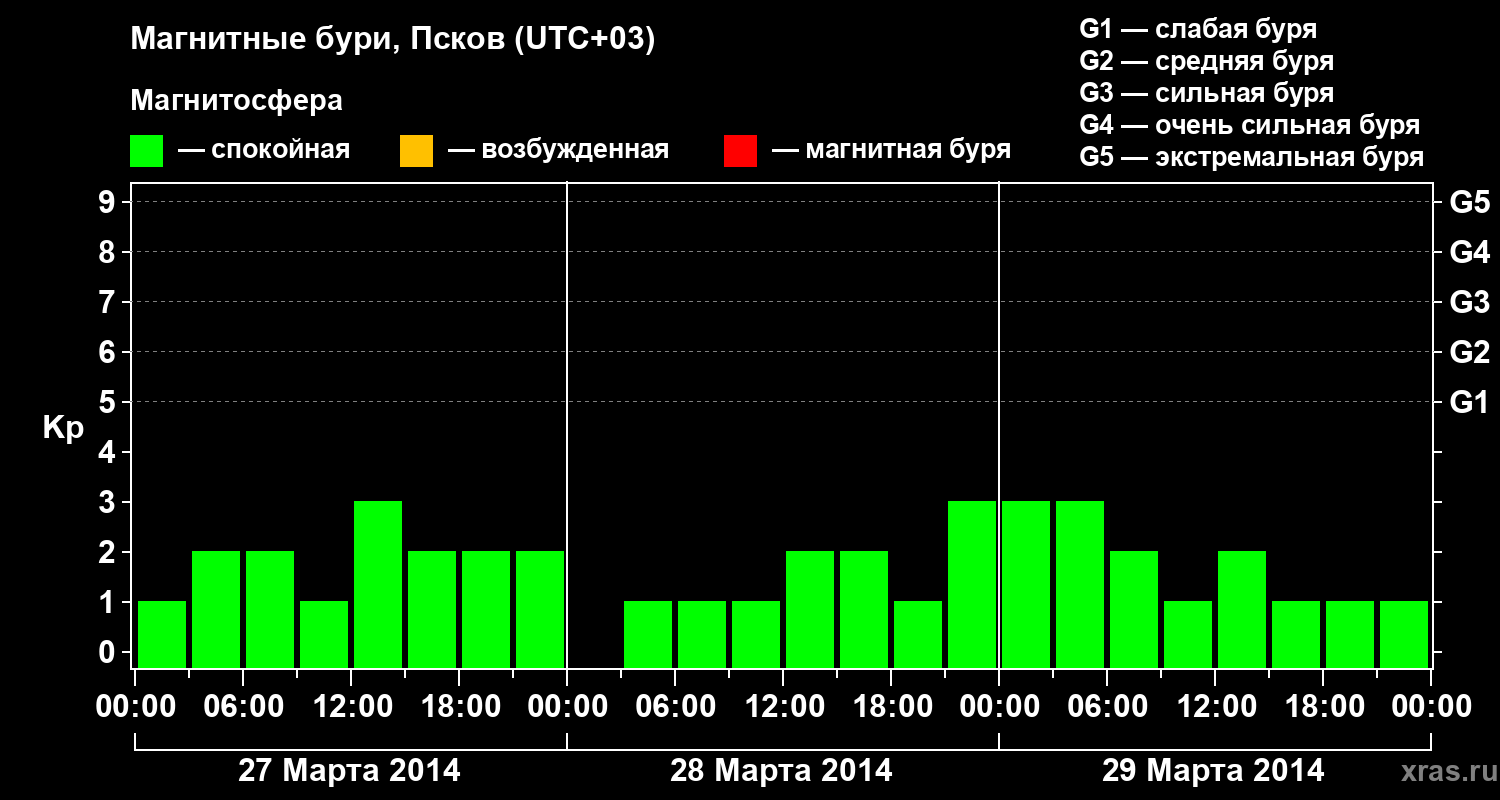Viewport: 1500px width, 800px height.
Task: Click 'G5 — экстремальная буря' legend line
Action: tap(1252, 157)
